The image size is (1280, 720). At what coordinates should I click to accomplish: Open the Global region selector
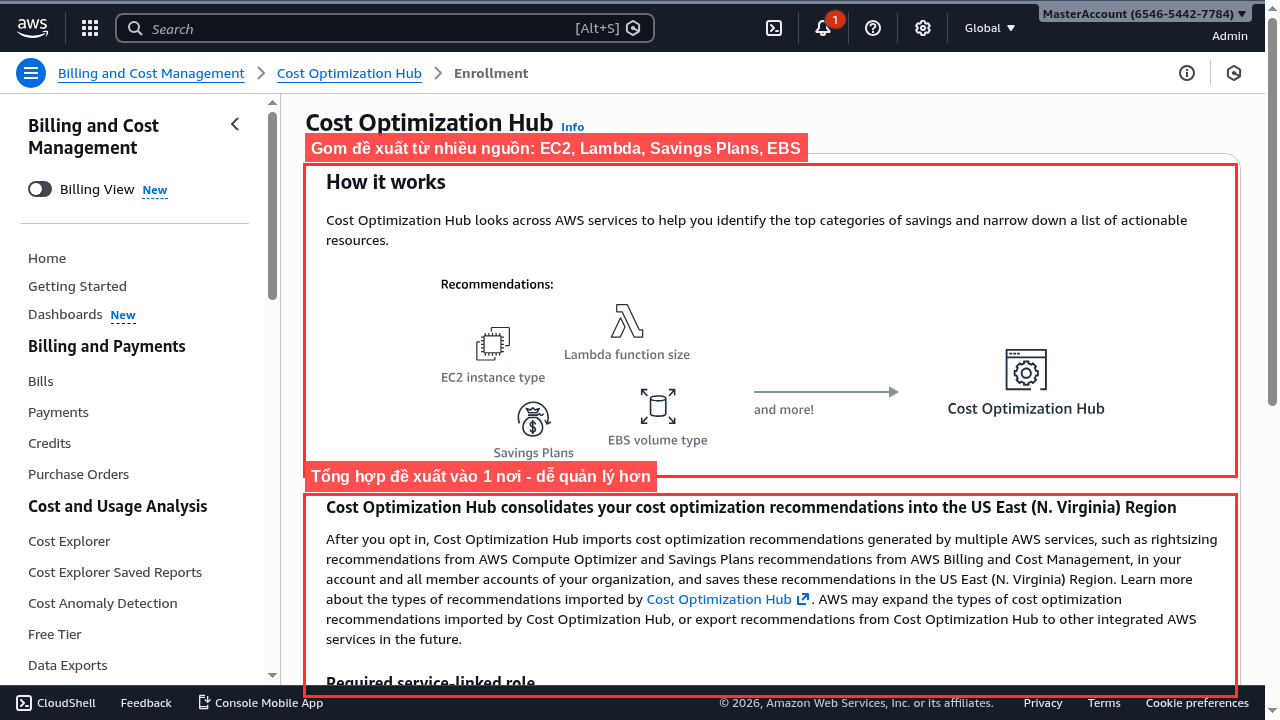coord(988,27)
